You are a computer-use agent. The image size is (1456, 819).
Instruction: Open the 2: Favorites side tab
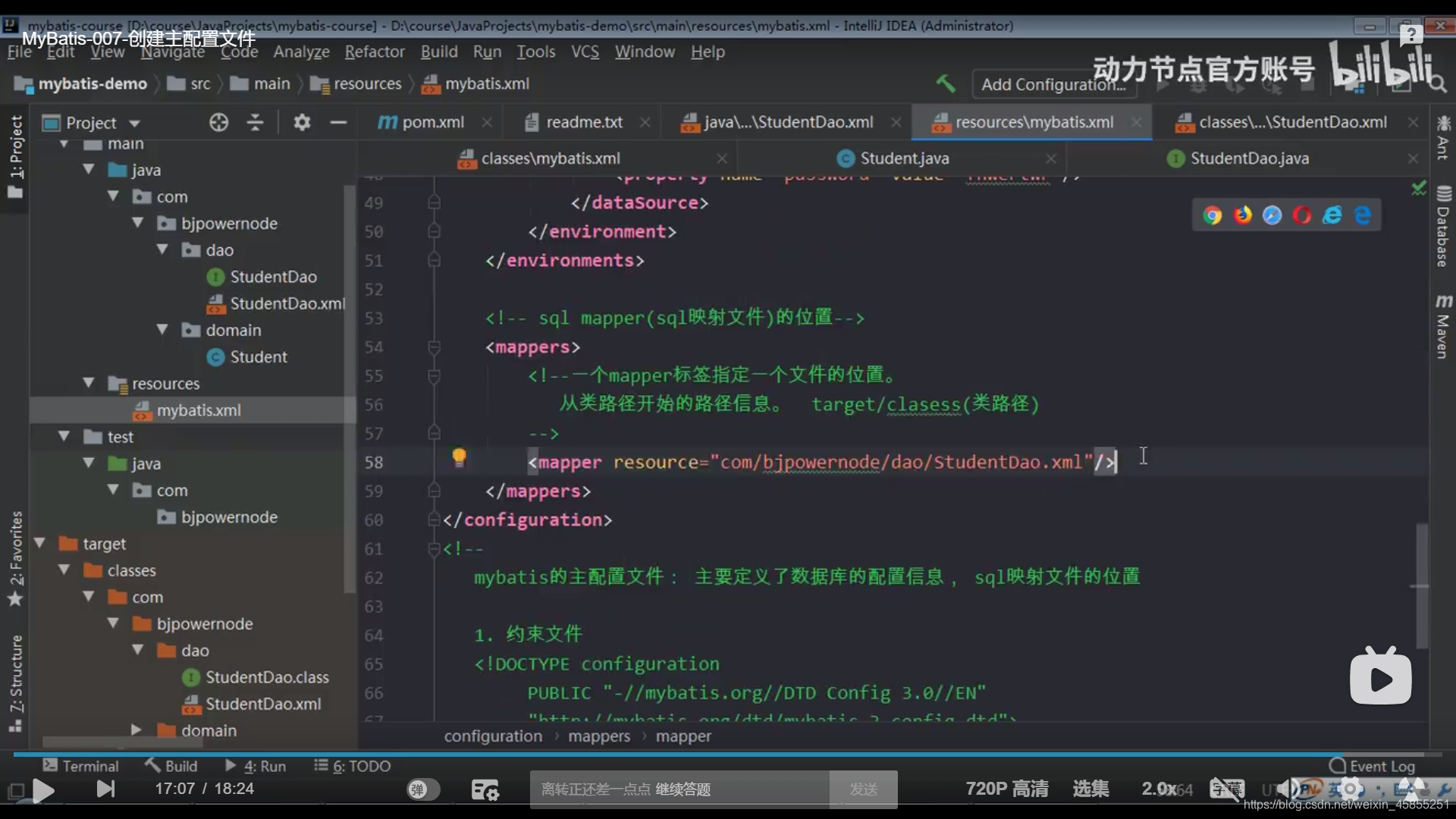point(16,559)
